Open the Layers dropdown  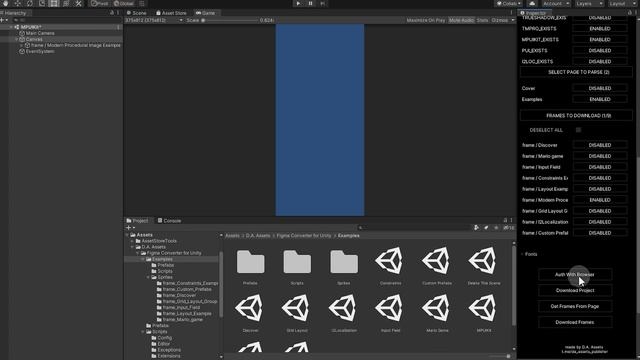pyautogui.click(x=589, y=3)
